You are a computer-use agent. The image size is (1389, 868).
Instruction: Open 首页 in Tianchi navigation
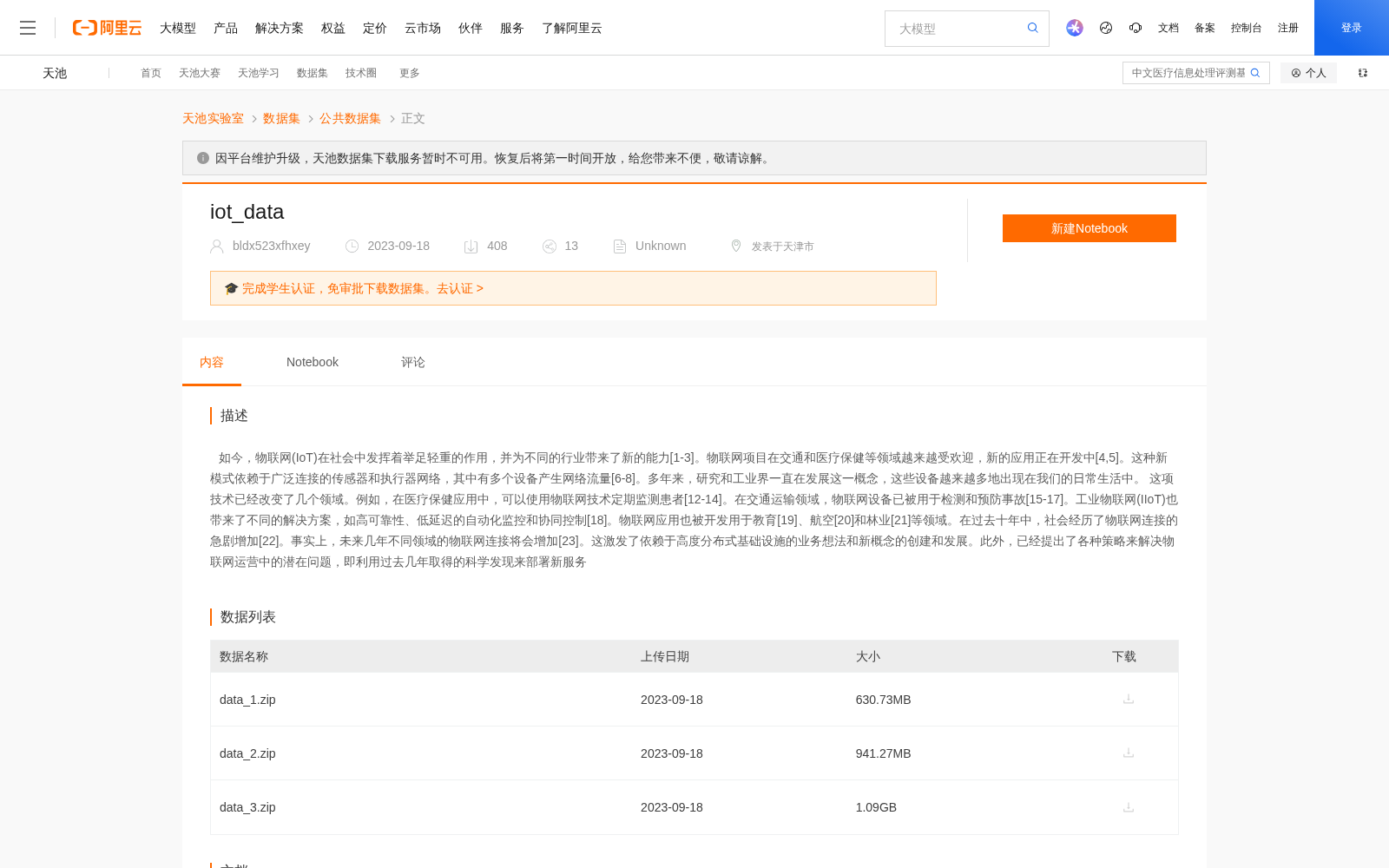[151, 73]
